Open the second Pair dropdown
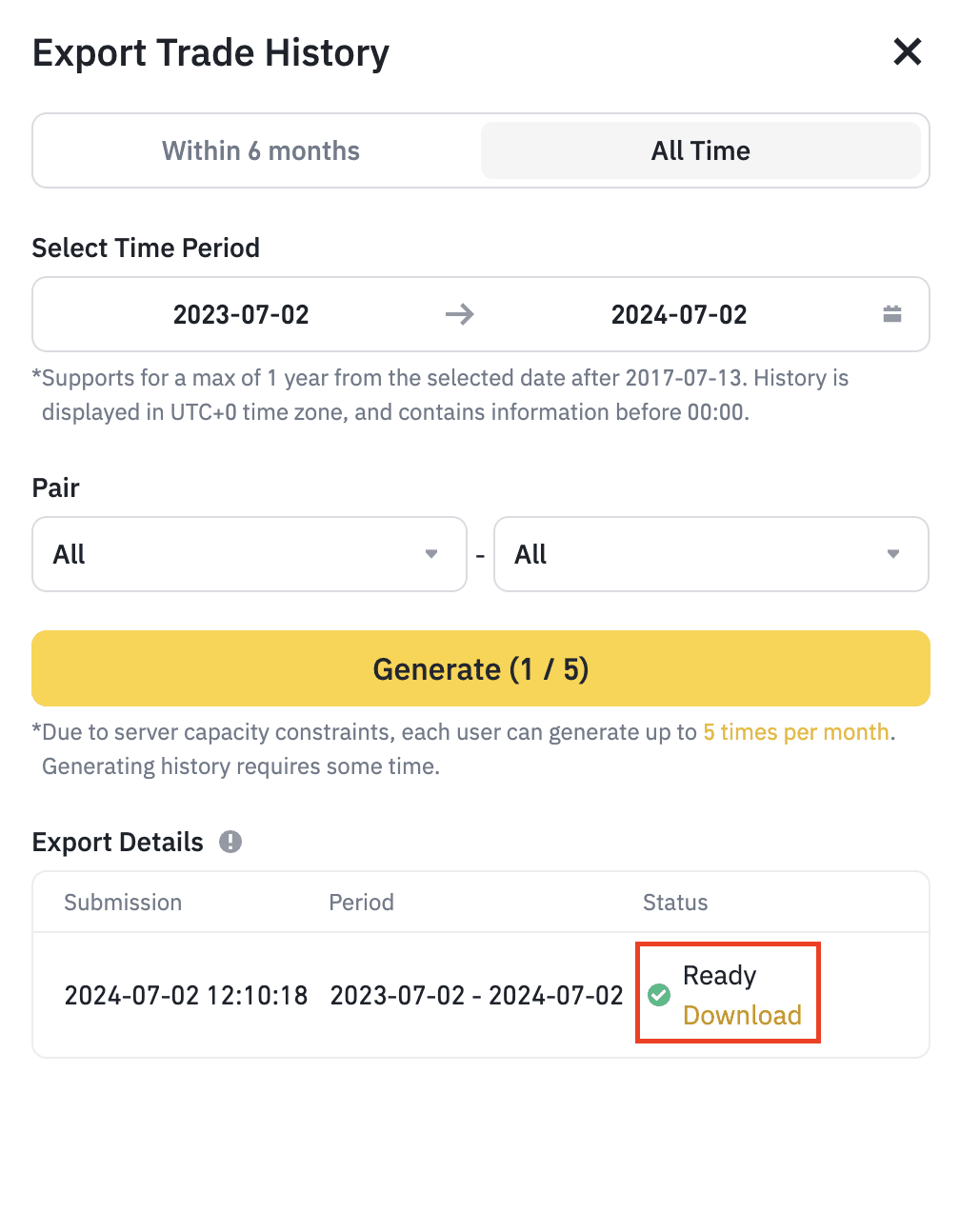The height and width of the screenshot is (1232, 960). pyautogui.click(x=710, y=554)
